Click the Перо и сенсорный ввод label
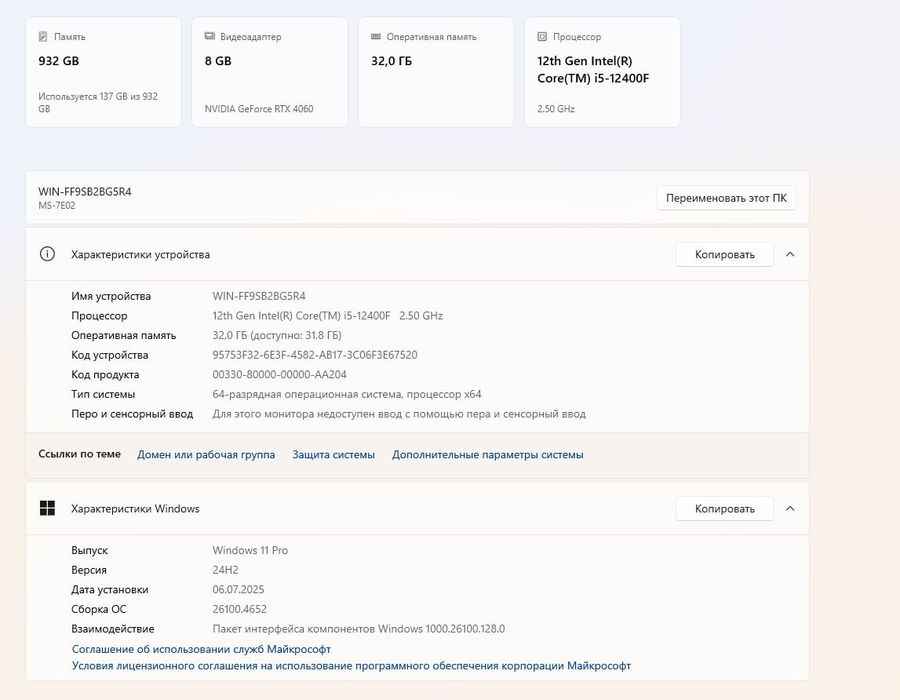The image size is (900, 700). 132,414
